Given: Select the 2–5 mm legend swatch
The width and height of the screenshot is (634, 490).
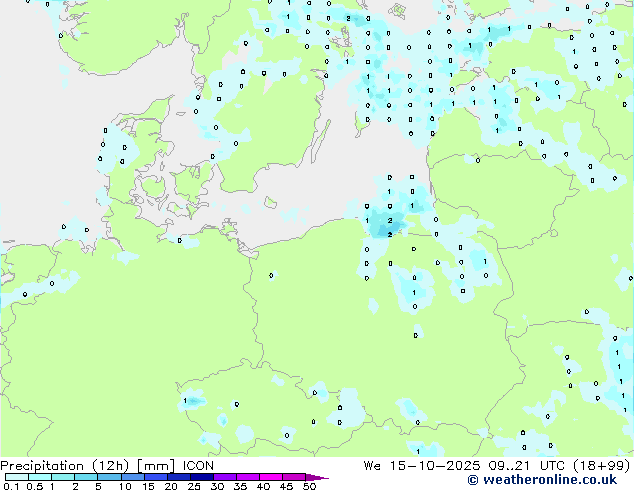Looking at the screenshot, I should 86,477.
